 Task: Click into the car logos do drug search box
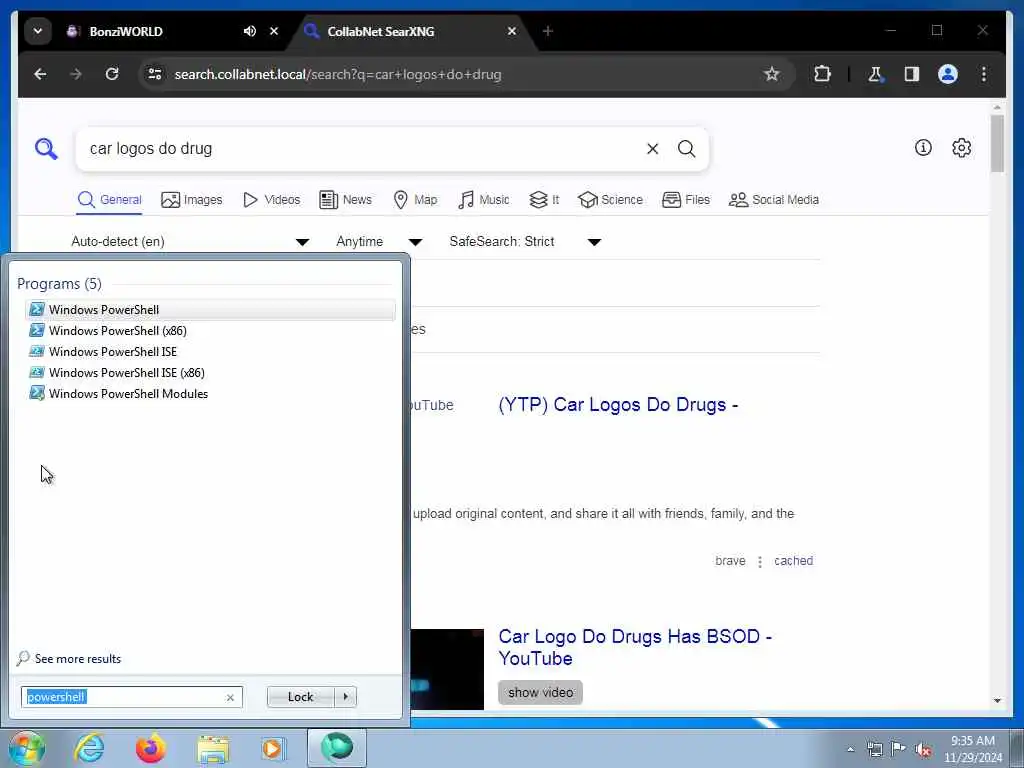pos(359,149)
